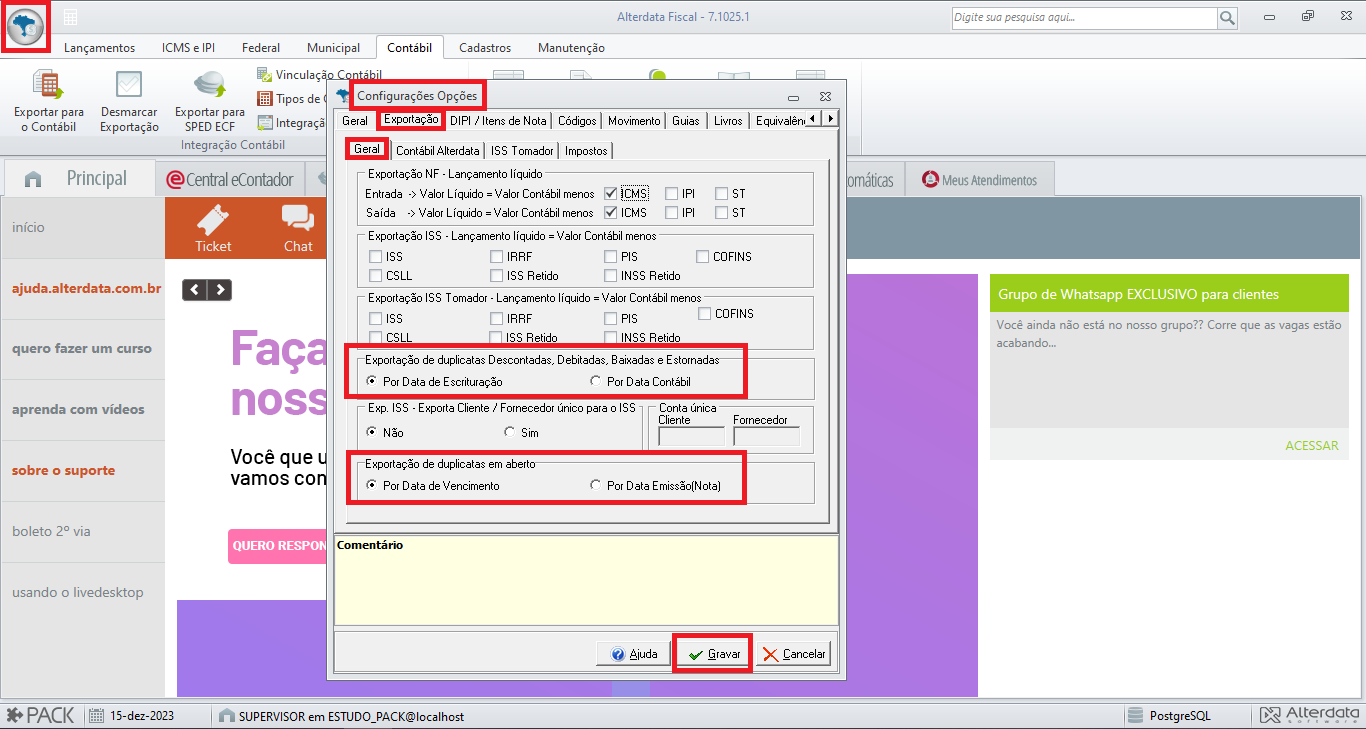The height and width of the screenshot is (729, 1366).
Task: Select Por Data Emissão(Nota) radio
Action: pos(596,486)
